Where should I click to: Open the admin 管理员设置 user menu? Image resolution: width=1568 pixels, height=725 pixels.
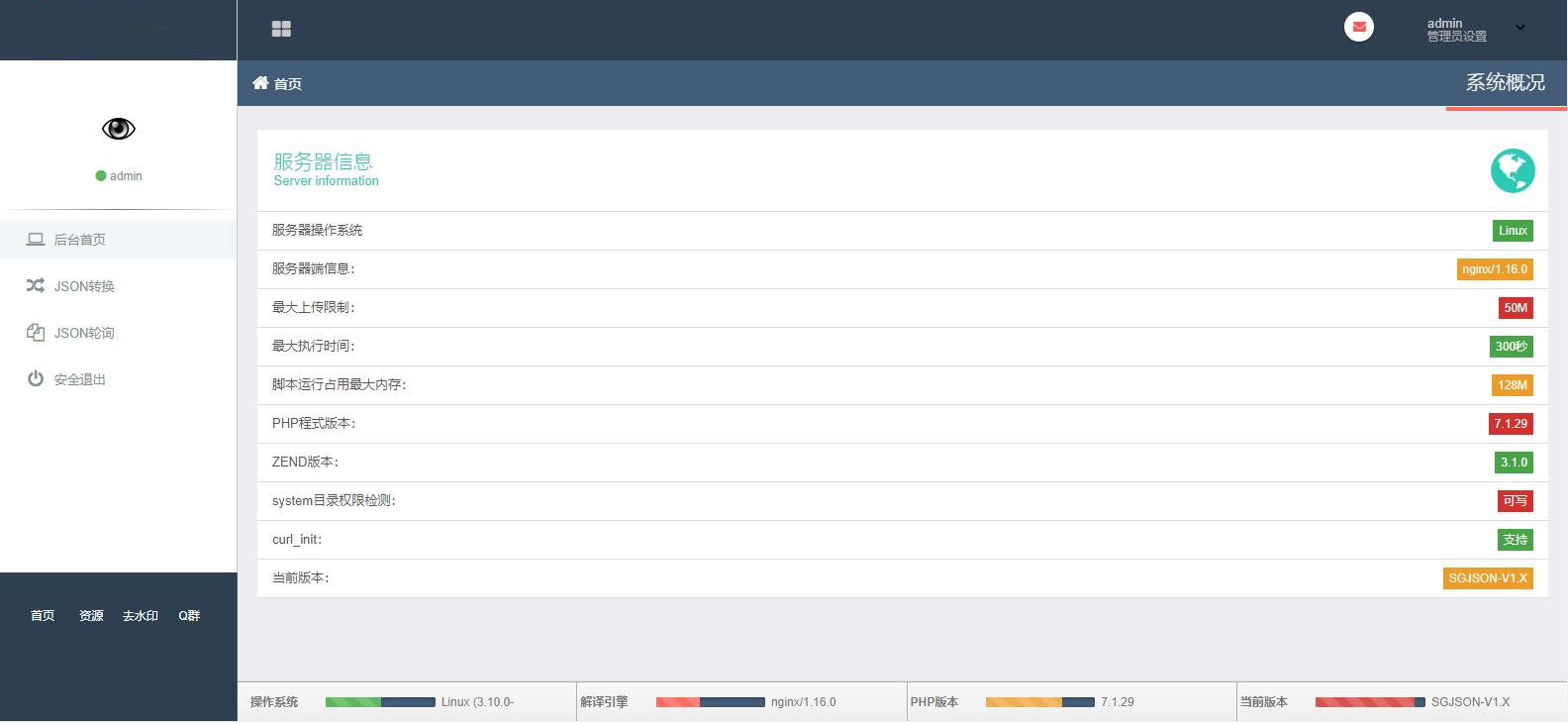(1456, 30)
